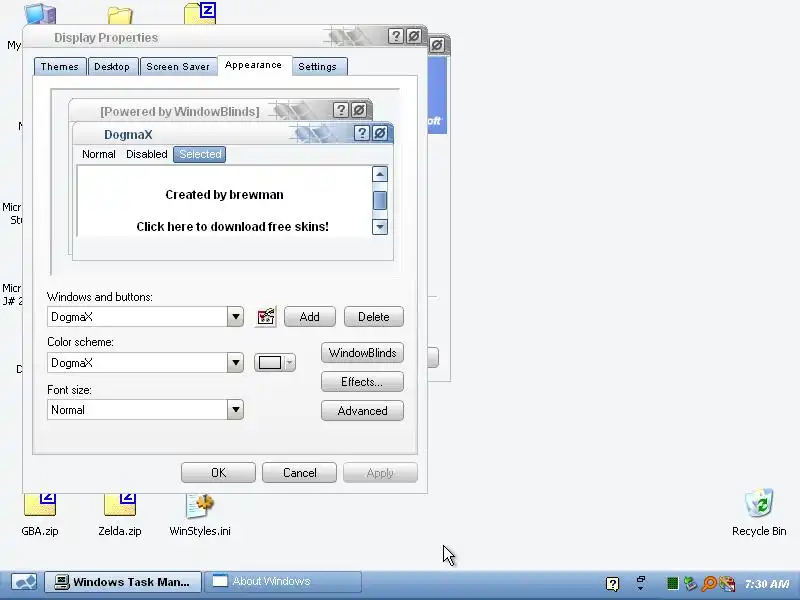Click the Add button
This screenshot has height=600, width=800.
[x=310, y=317]
